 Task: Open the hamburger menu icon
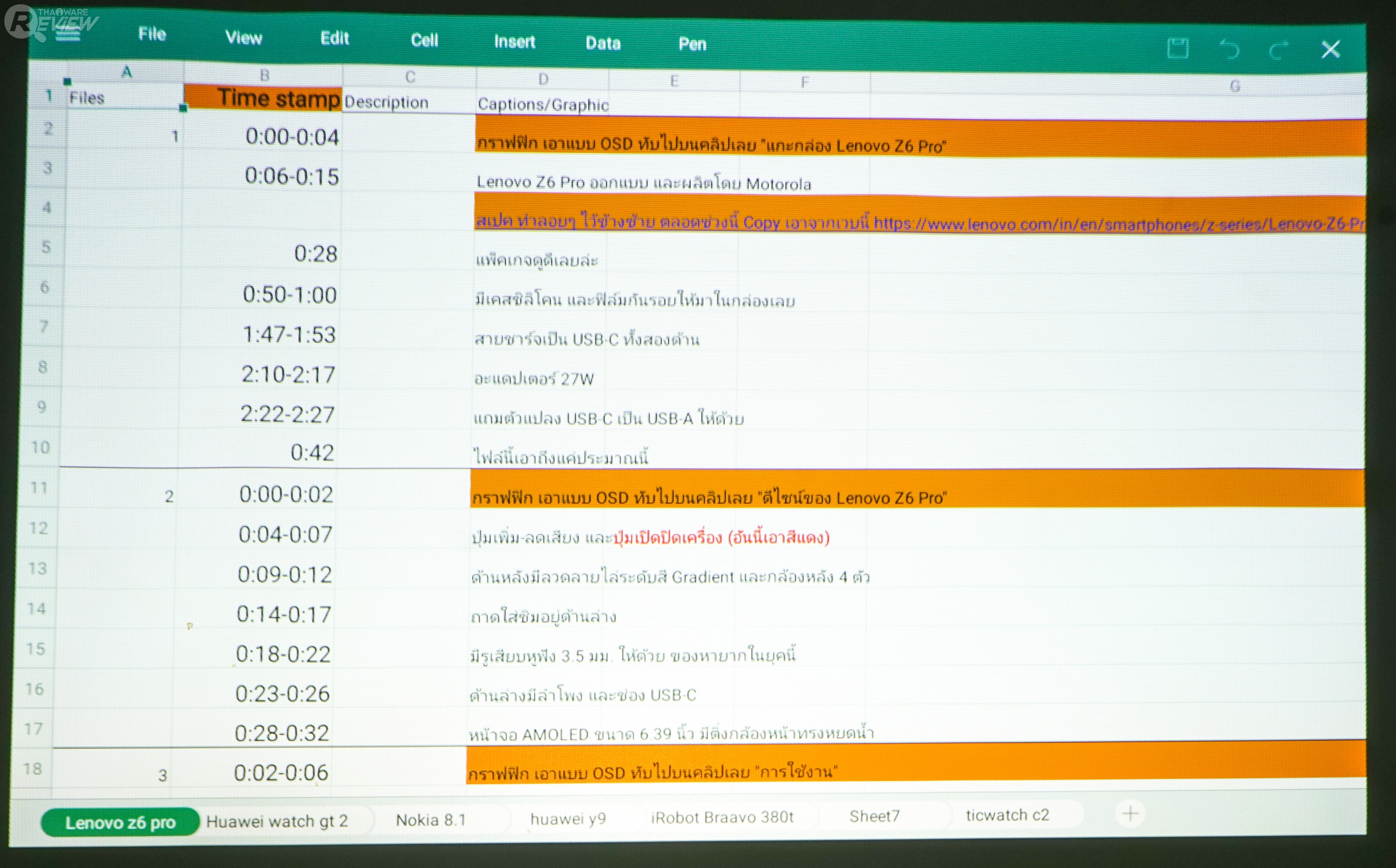[x=68, y=33]
